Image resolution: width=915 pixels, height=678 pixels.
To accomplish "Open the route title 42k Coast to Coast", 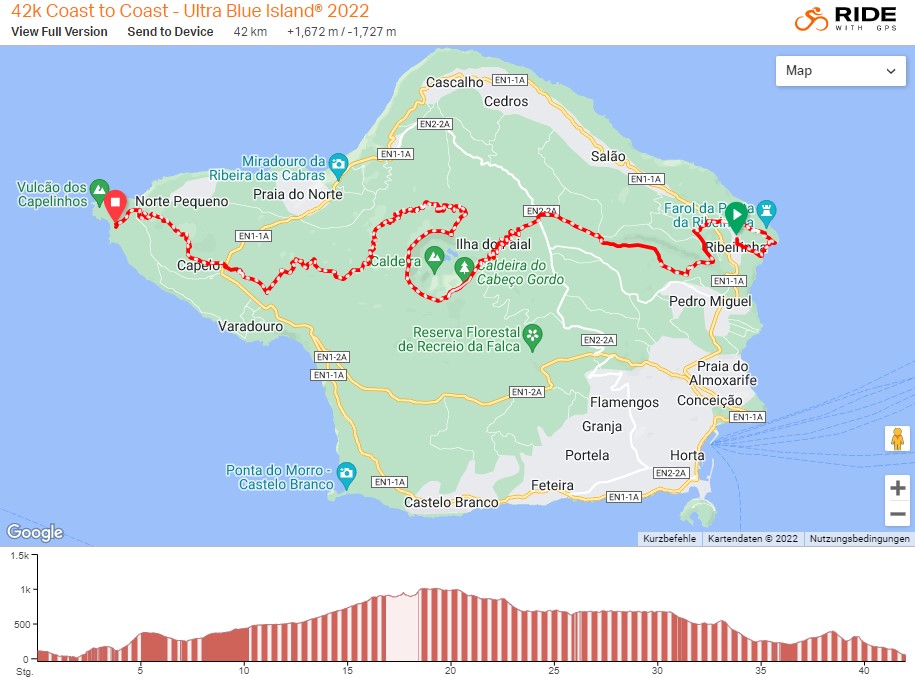I will (190, 11).
